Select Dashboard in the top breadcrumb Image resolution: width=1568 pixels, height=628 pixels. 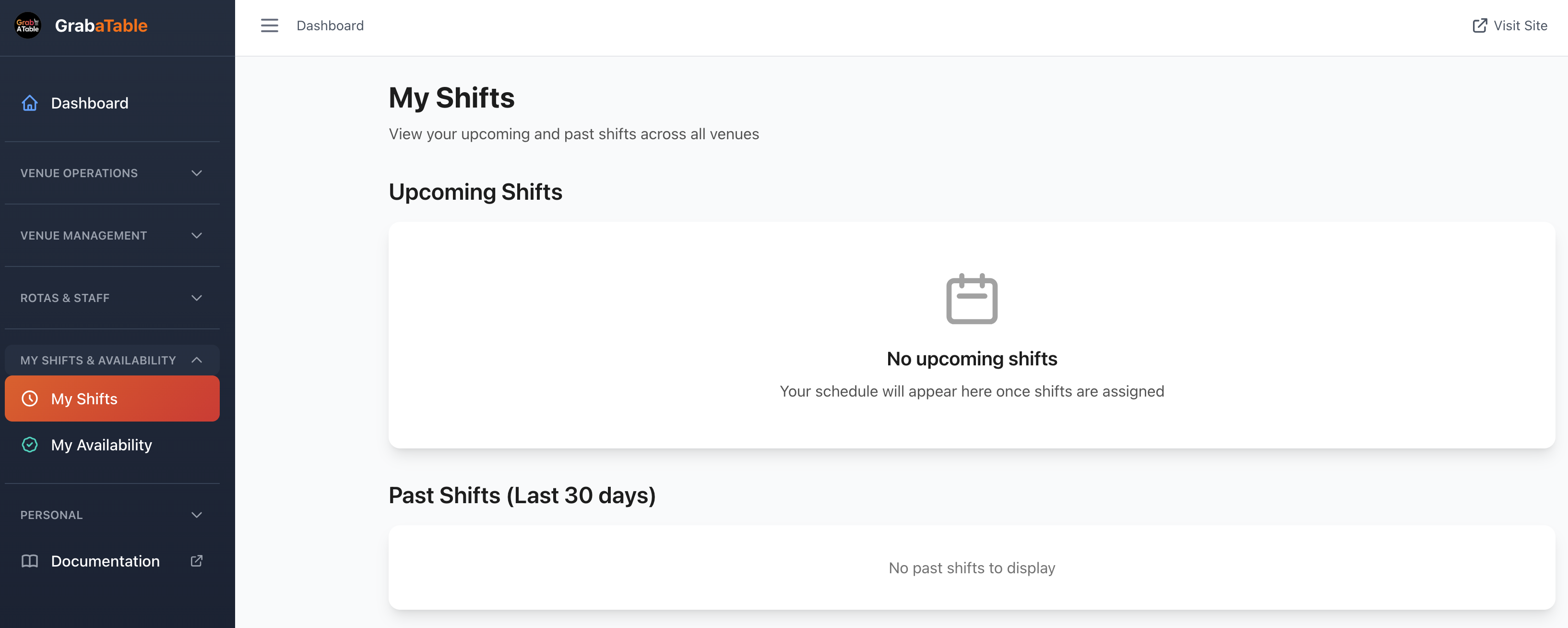tap(330, 25)
